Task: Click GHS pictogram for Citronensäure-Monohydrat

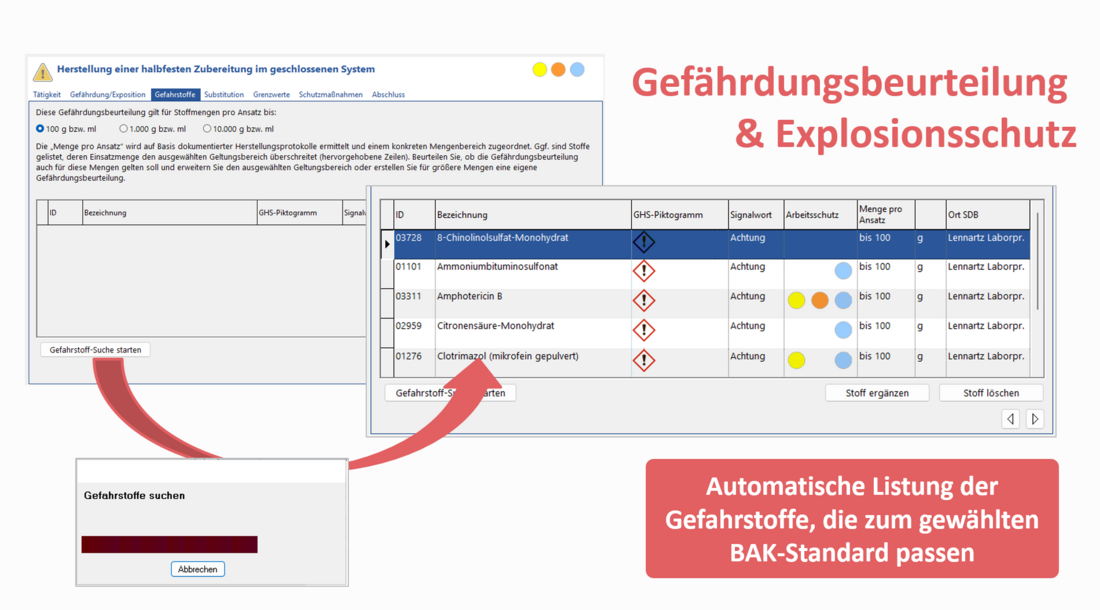Action: 644,330
